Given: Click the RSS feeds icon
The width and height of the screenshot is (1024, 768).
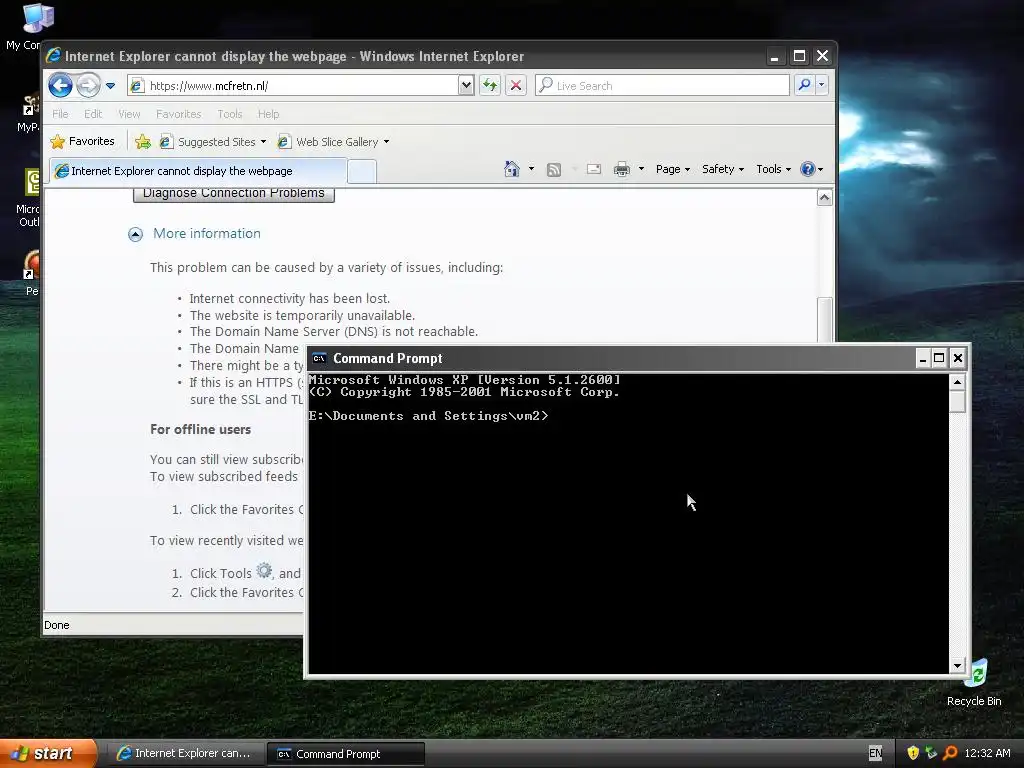Looking at the screenshot, I should [x=554, y=170].
